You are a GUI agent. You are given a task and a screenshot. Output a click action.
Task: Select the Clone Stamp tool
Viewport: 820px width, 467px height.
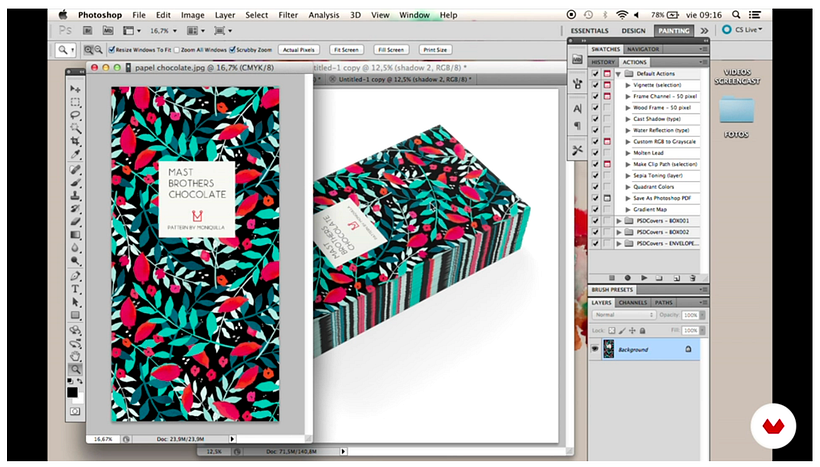pos(75,196)
